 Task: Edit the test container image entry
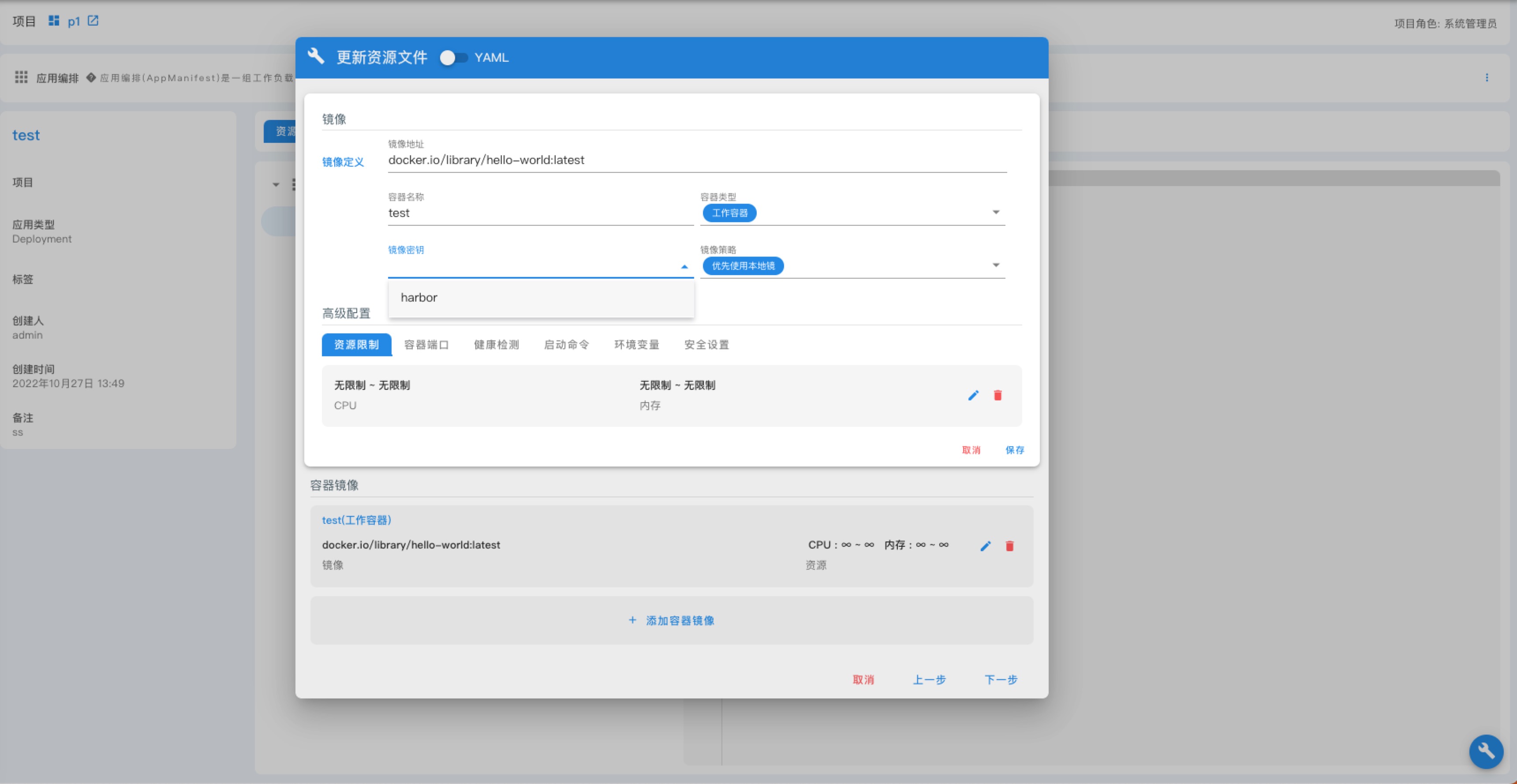point(985,546)
